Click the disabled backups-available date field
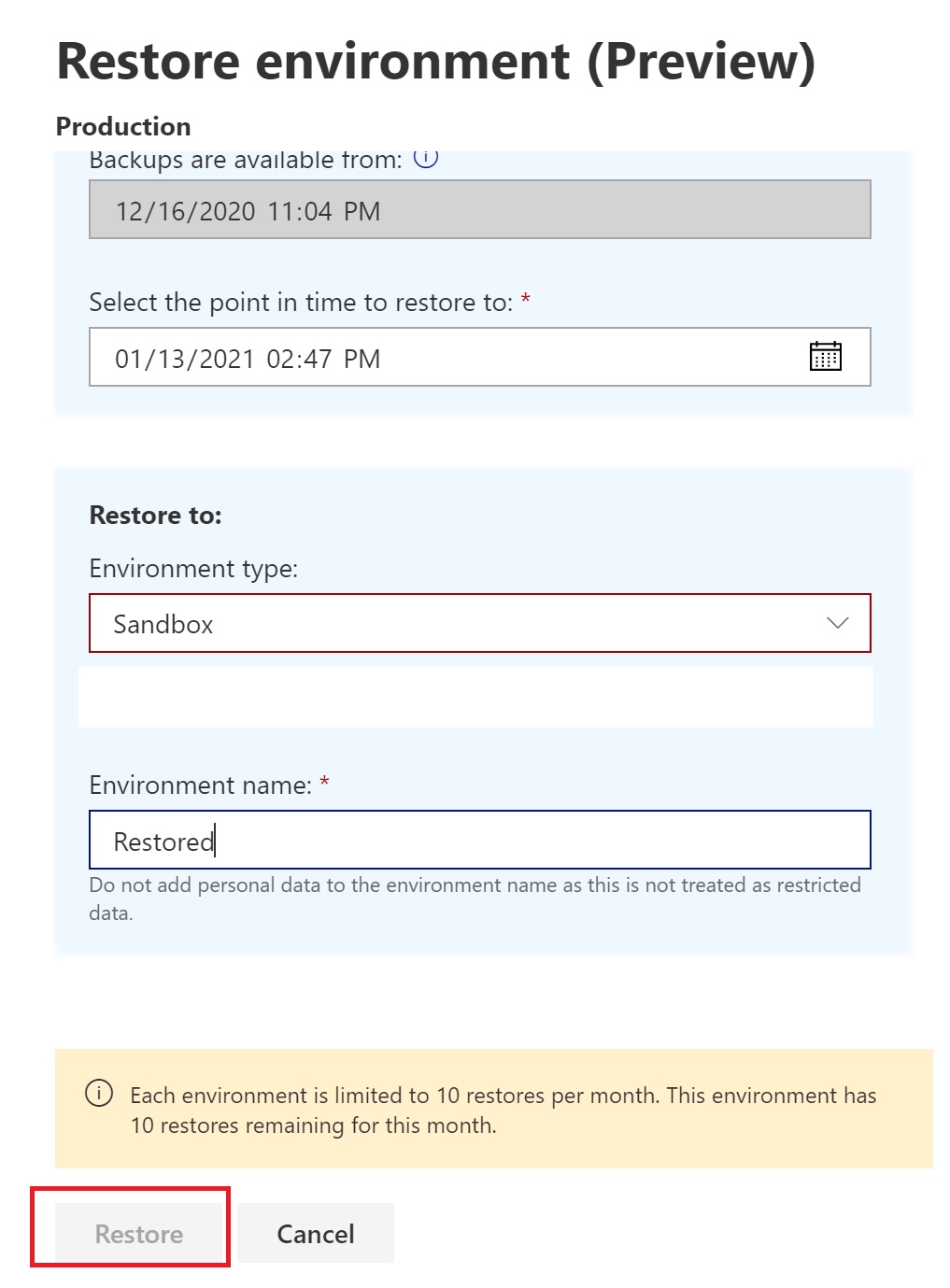Viewport: 950px width, 1288px height. coord(479,210)
